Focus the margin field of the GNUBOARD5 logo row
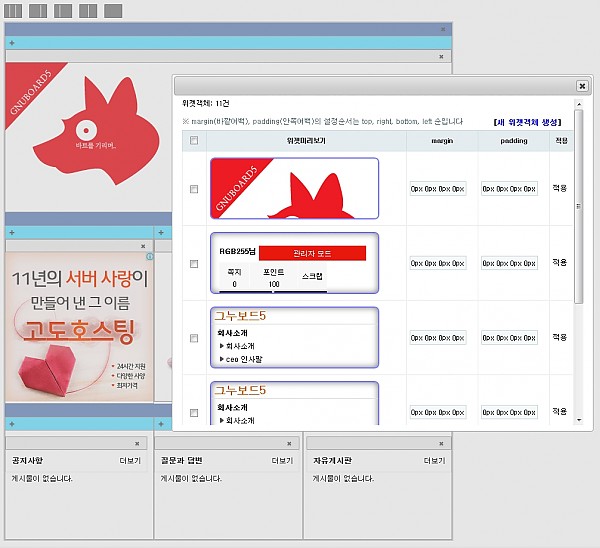The height and width of the screenshot is (548, 600). (438, 189)
